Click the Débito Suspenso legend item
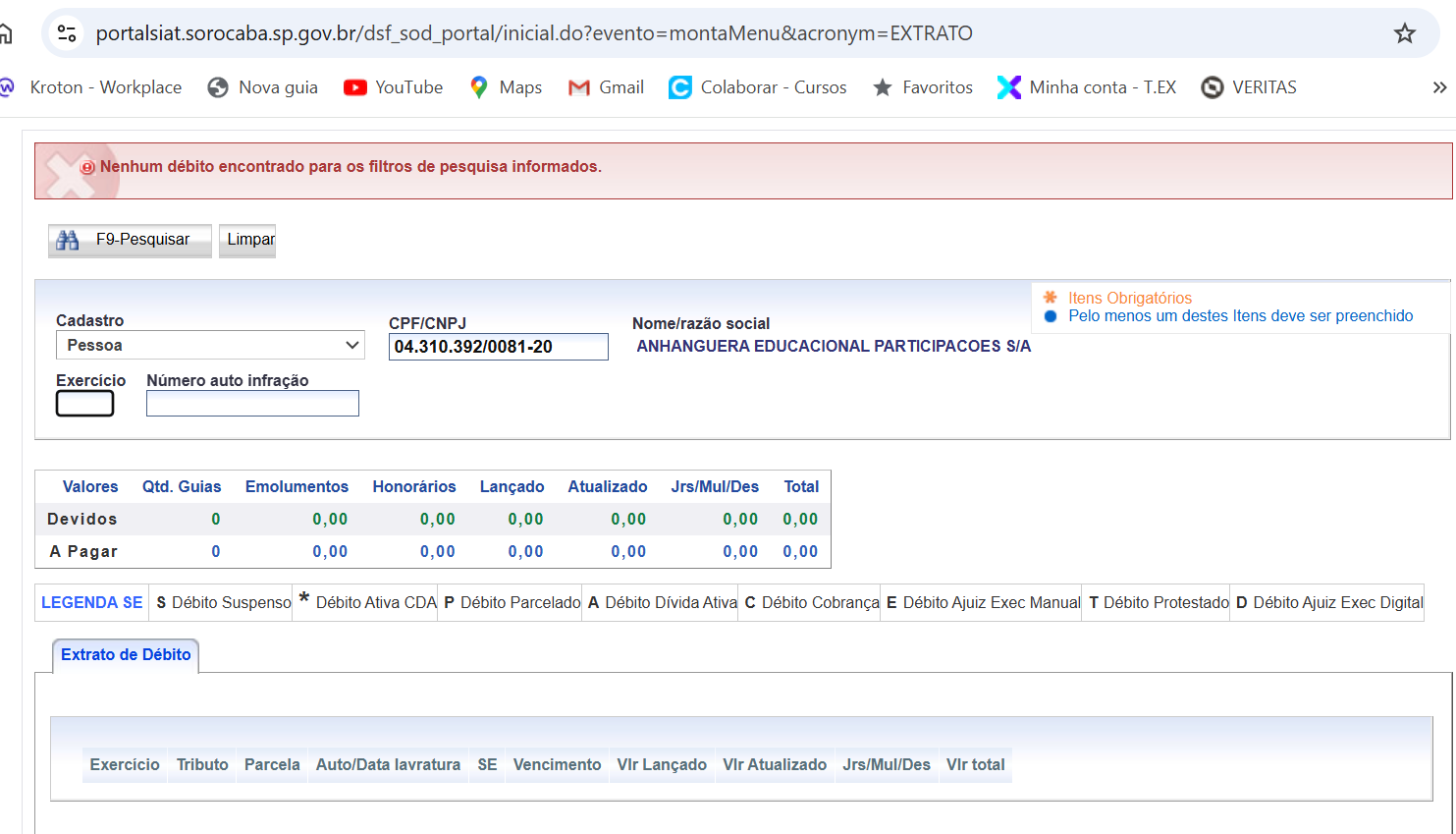The width and height of the screenshot is (1456, 834). click(224, 603)
